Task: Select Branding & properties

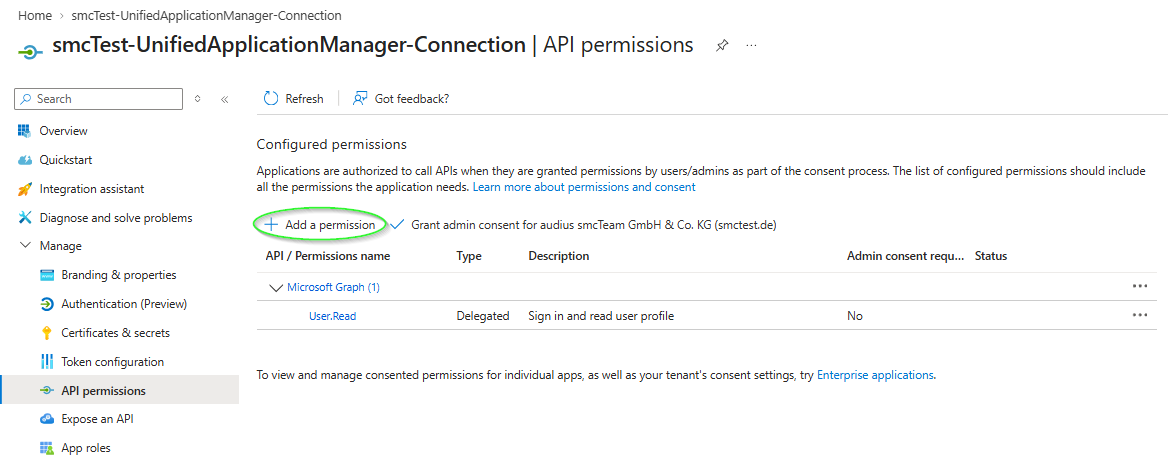Action: (x=119, y=275)
